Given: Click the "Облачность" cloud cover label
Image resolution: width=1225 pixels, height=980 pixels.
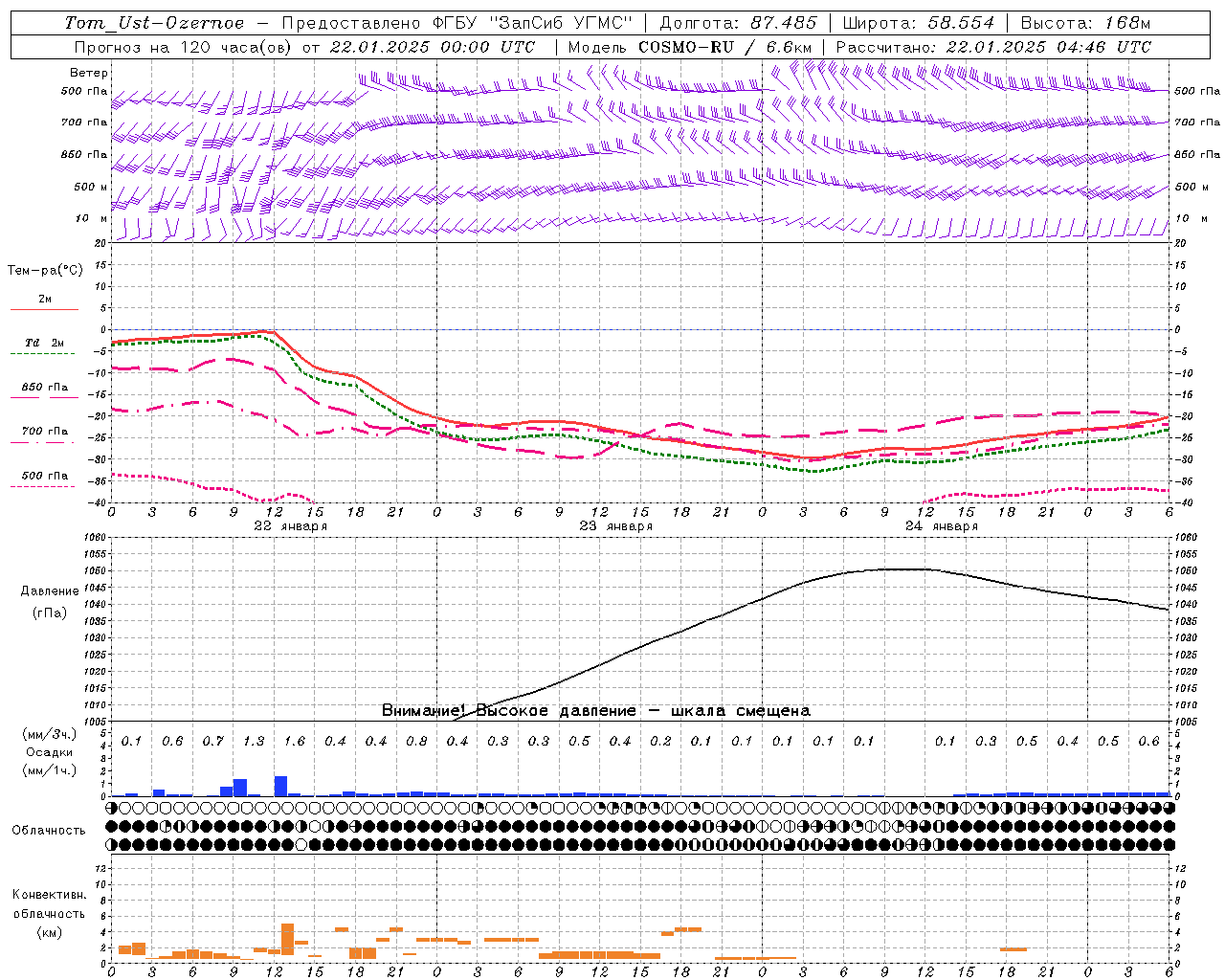Looking at the screenshot, I should (49, 831).
